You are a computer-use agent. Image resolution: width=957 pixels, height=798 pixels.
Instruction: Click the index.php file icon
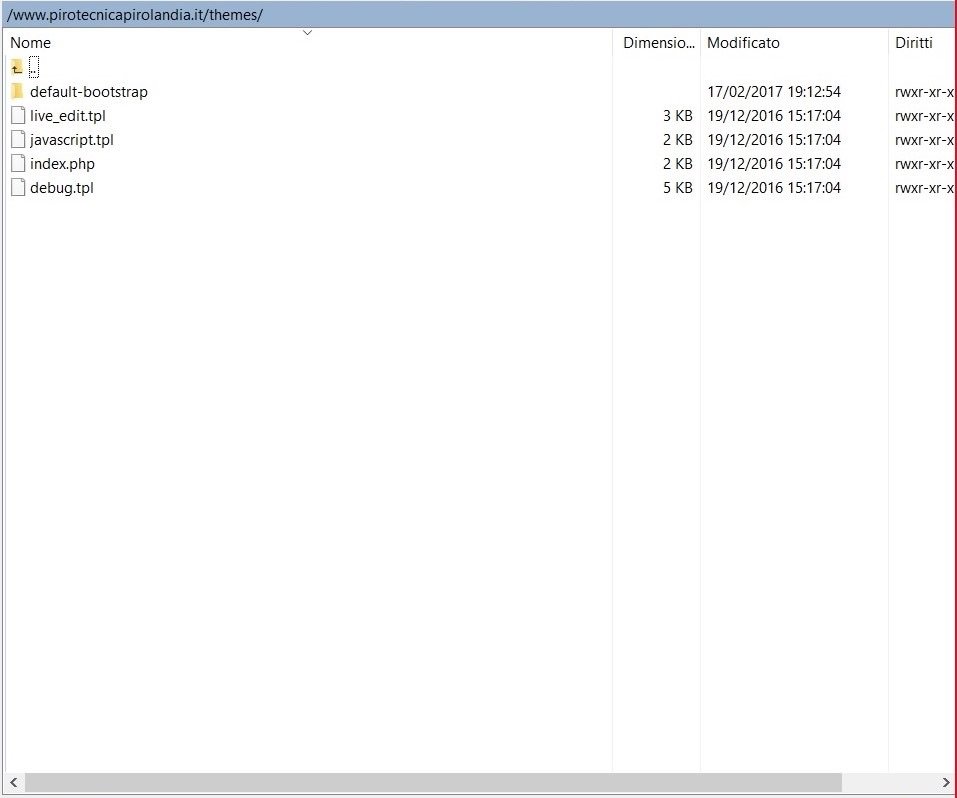(18, 164)
